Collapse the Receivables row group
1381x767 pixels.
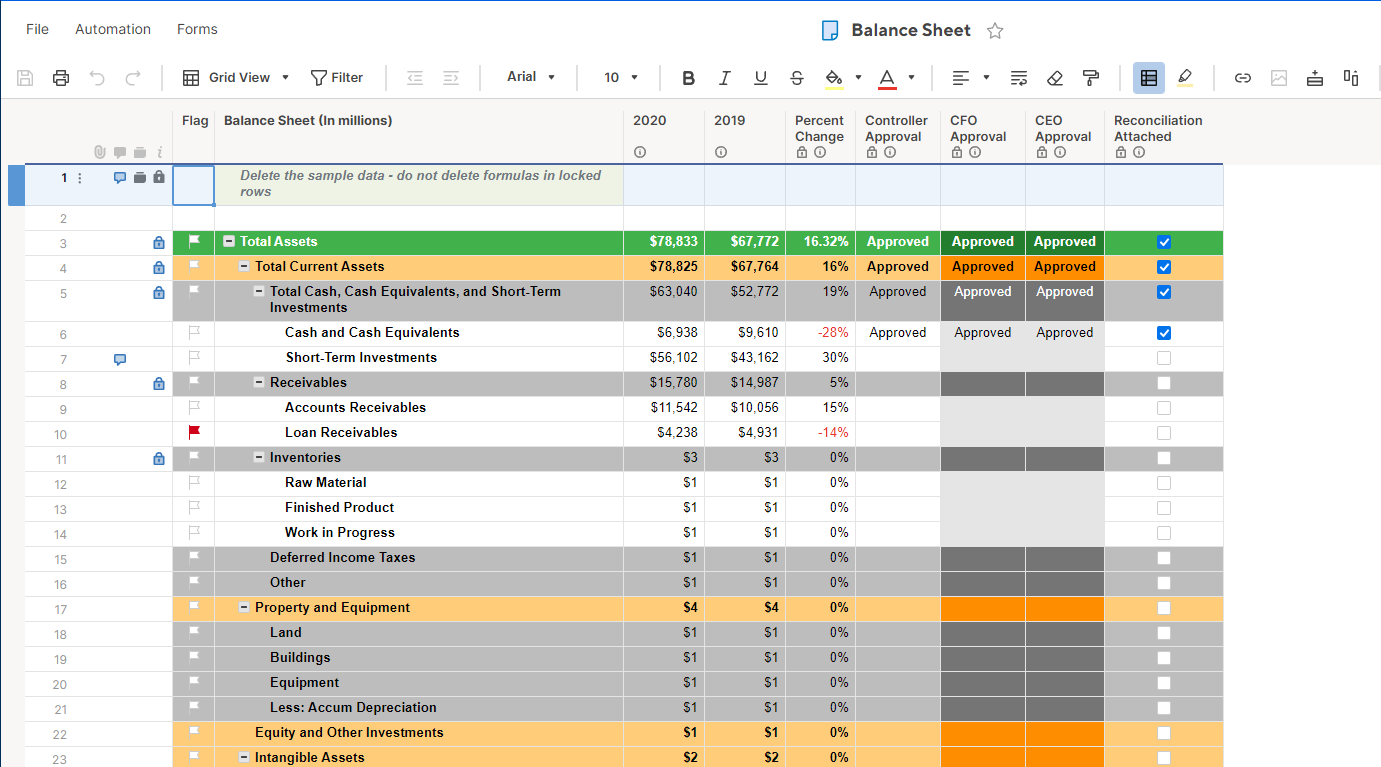259,383
